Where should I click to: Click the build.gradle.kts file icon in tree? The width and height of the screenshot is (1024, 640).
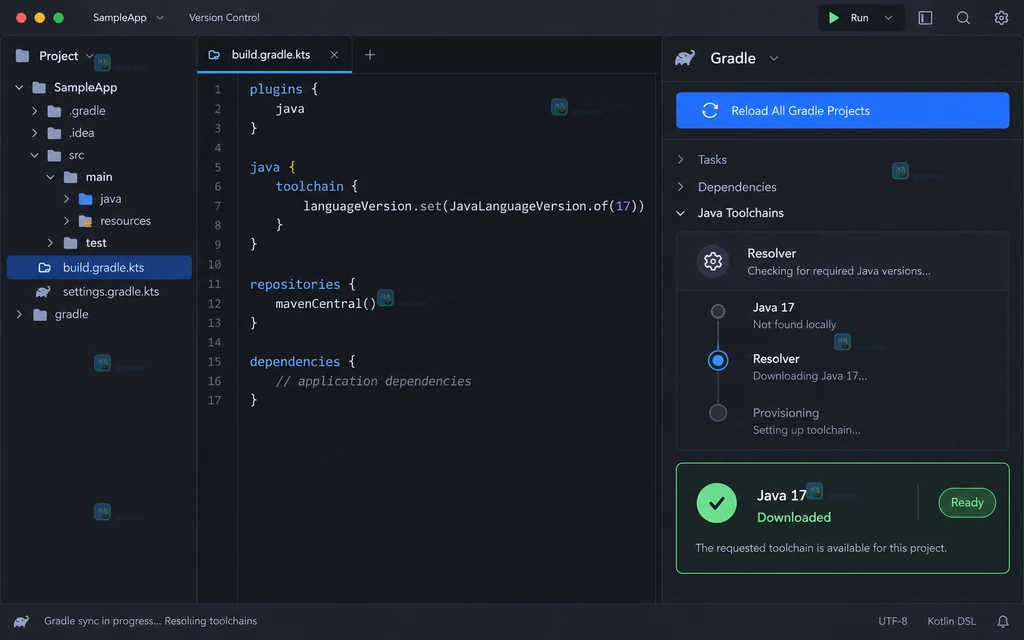(44, 267)
